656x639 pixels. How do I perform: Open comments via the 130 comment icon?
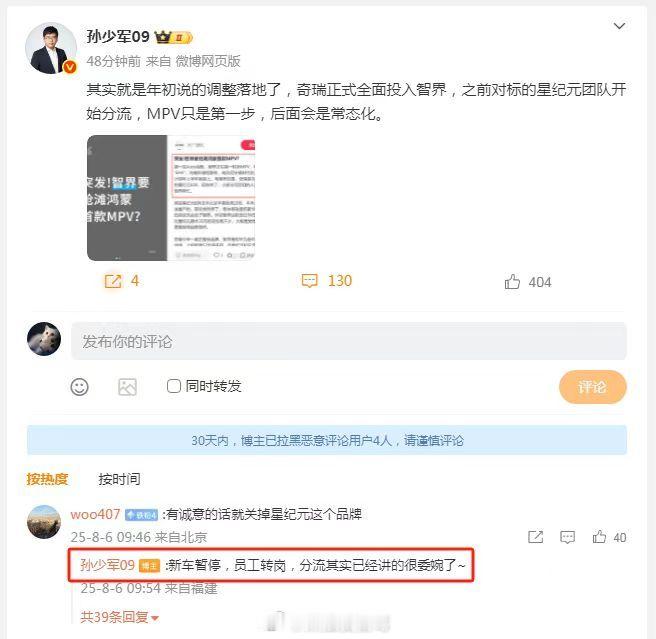click(x=310, y=281)
